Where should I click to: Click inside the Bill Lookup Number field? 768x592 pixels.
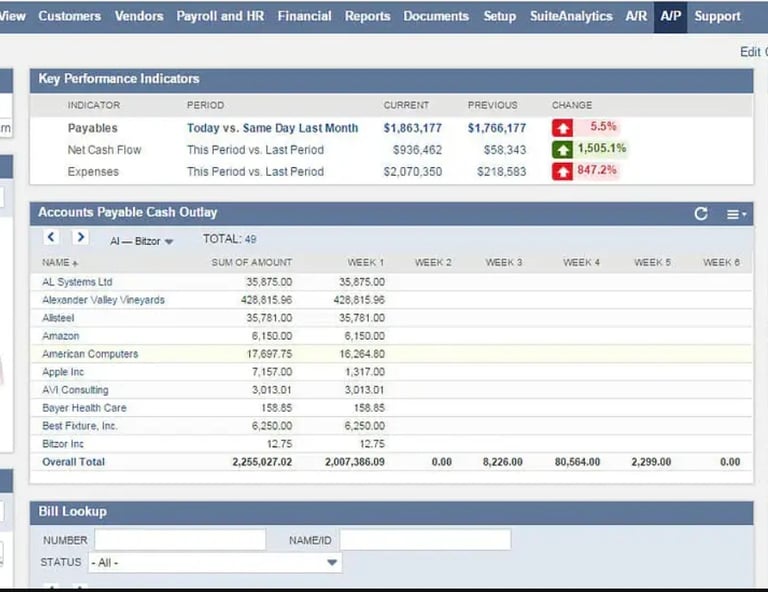coord(180,540)
